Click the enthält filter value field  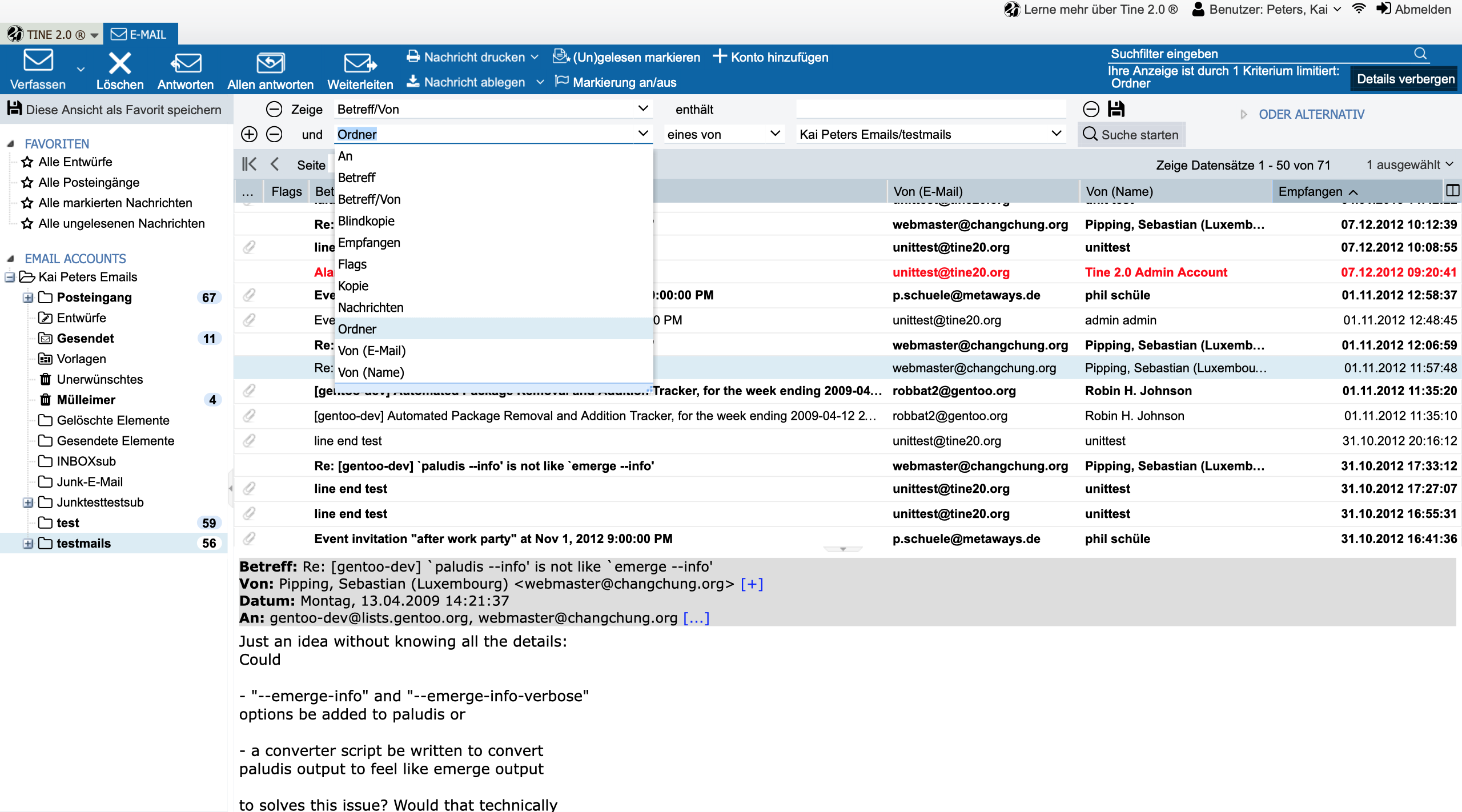tap(931, 109)
